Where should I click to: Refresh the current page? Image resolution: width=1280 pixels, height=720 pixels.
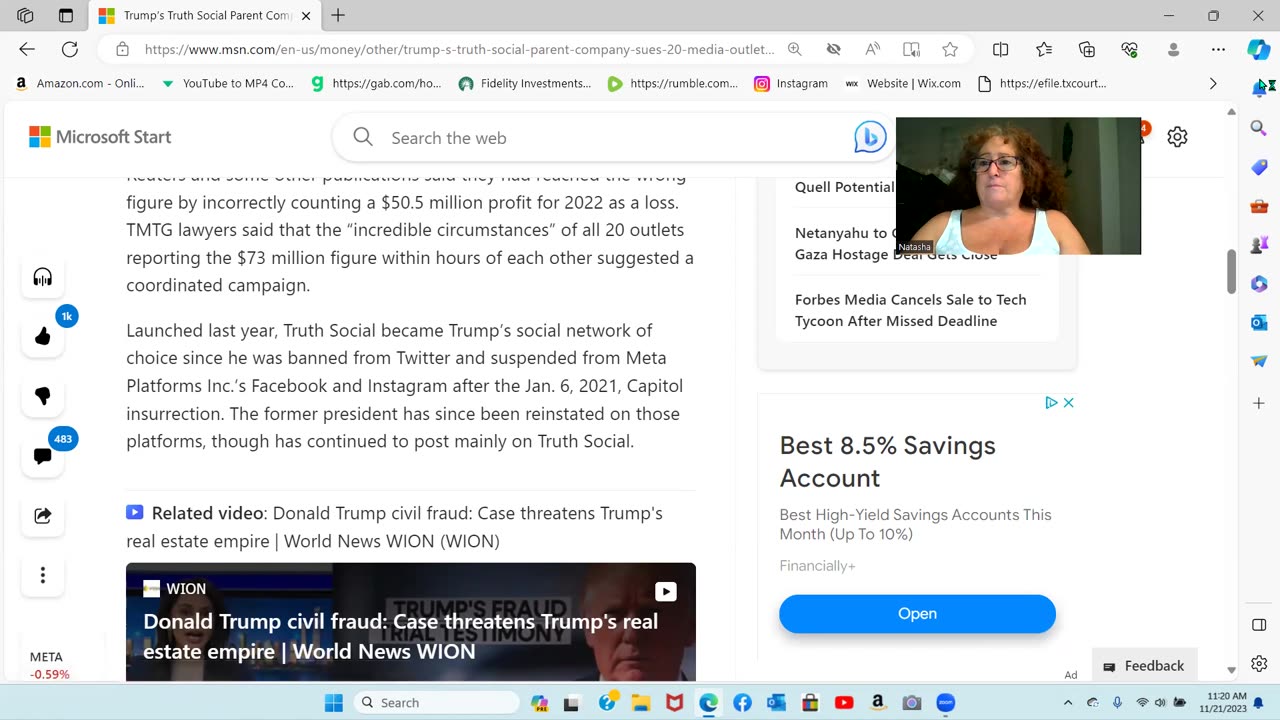point(70,49)
